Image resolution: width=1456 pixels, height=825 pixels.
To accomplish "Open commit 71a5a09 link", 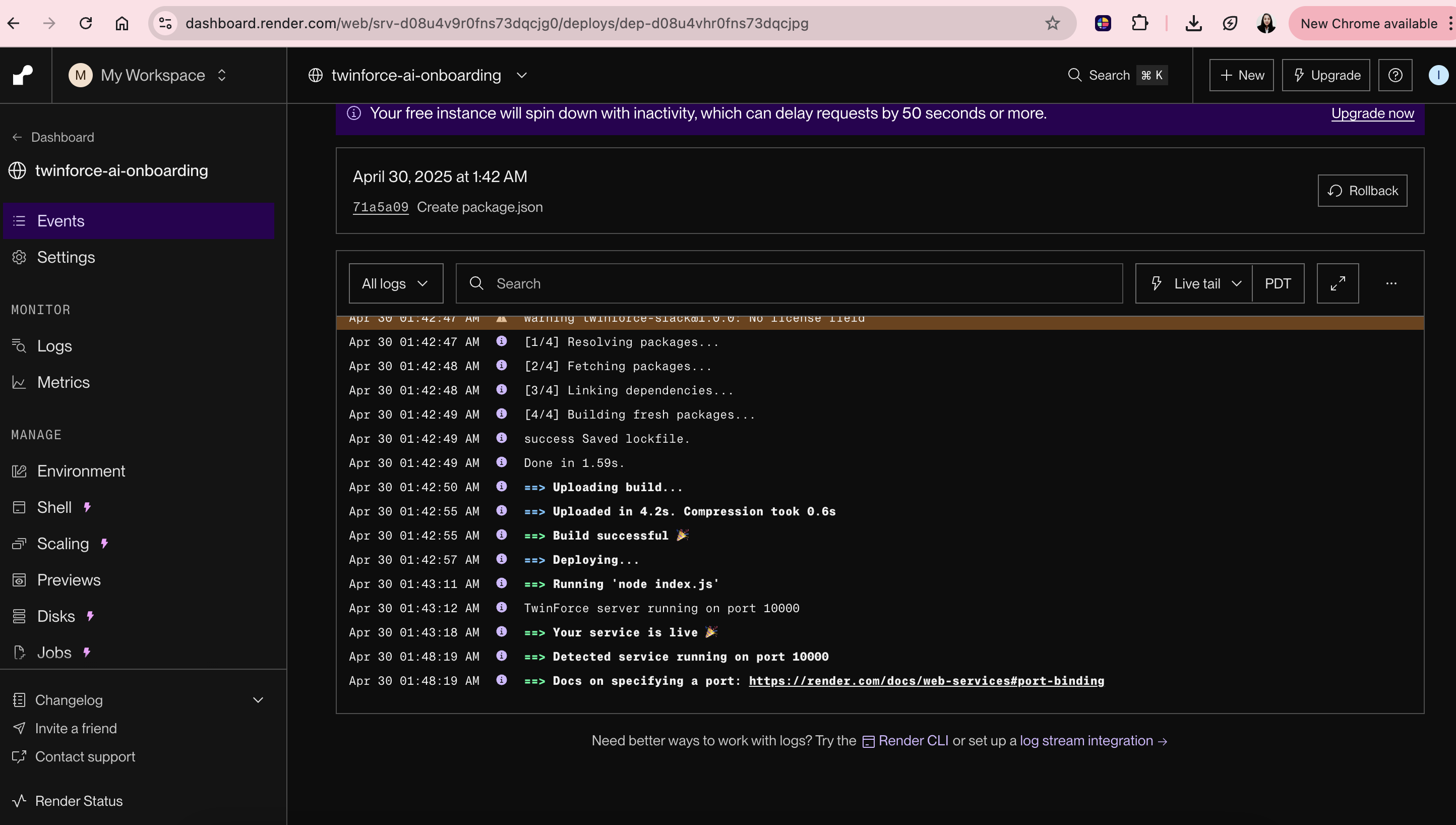I will pyautogui.click(x=380, y=207).
